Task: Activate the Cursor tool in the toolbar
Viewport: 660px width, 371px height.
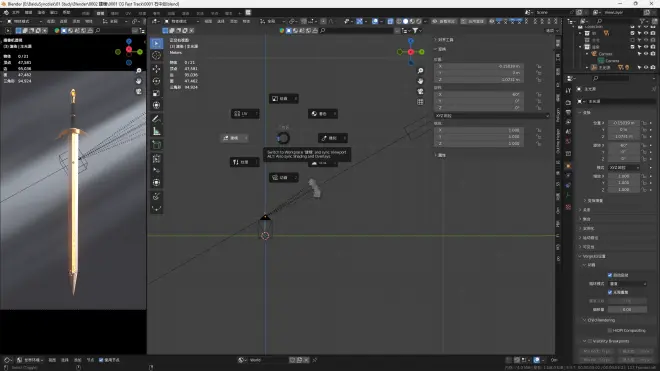Action: coord(157,55)
